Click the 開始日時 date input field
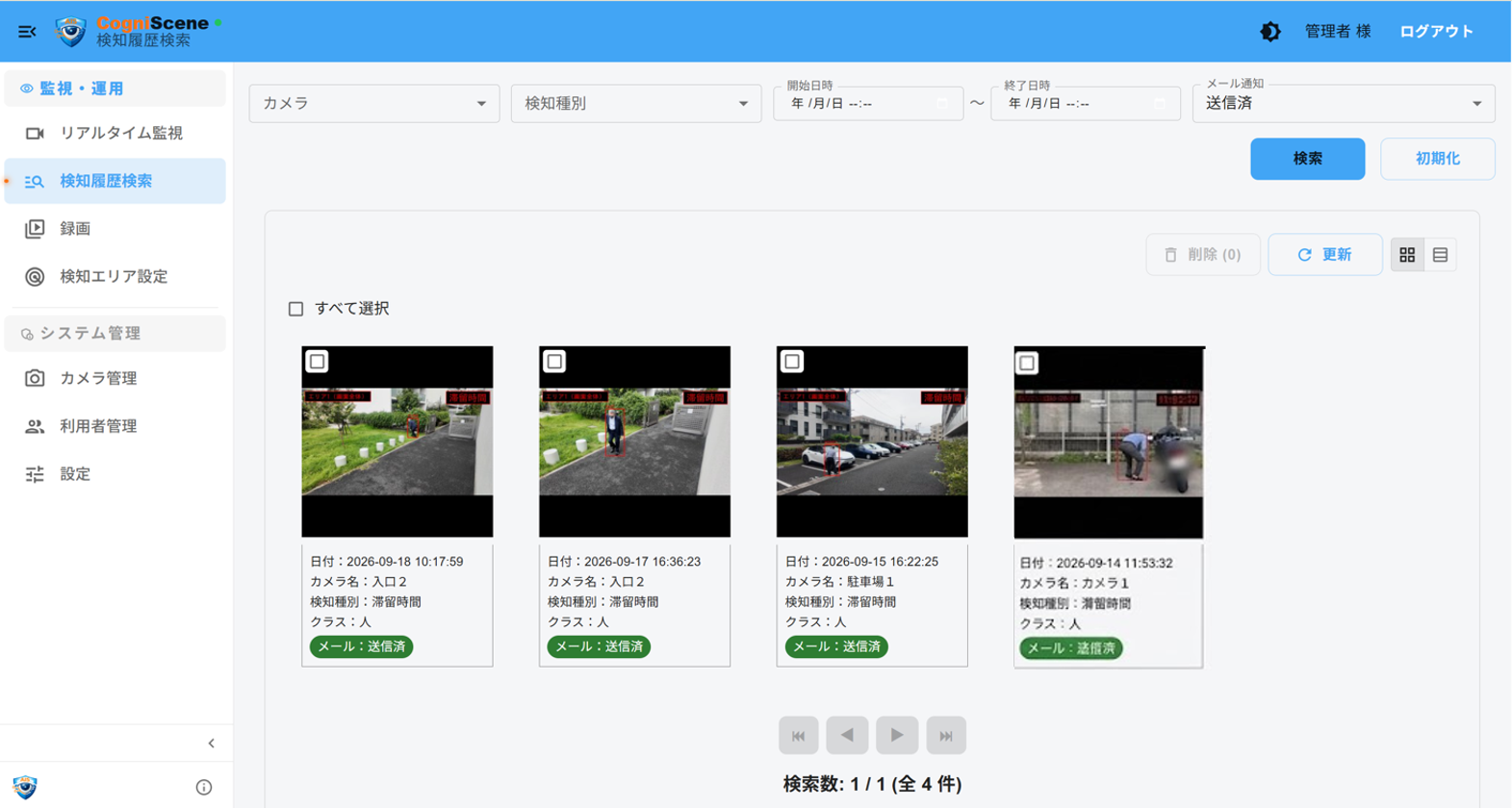Viewport: 1512px width, 808px height. pyautogui.click(x=868, y=103)
